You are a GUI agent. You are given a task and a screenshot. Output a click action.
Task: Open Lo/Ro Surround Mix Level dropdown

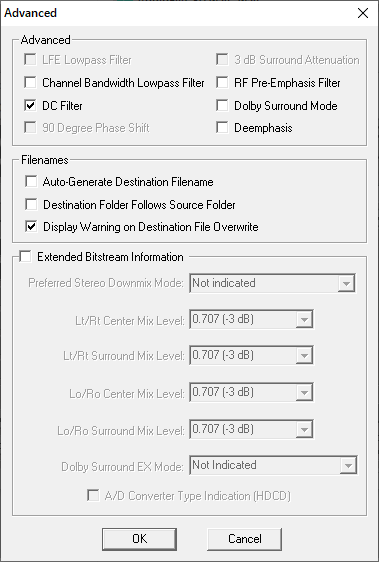[251, 429]
